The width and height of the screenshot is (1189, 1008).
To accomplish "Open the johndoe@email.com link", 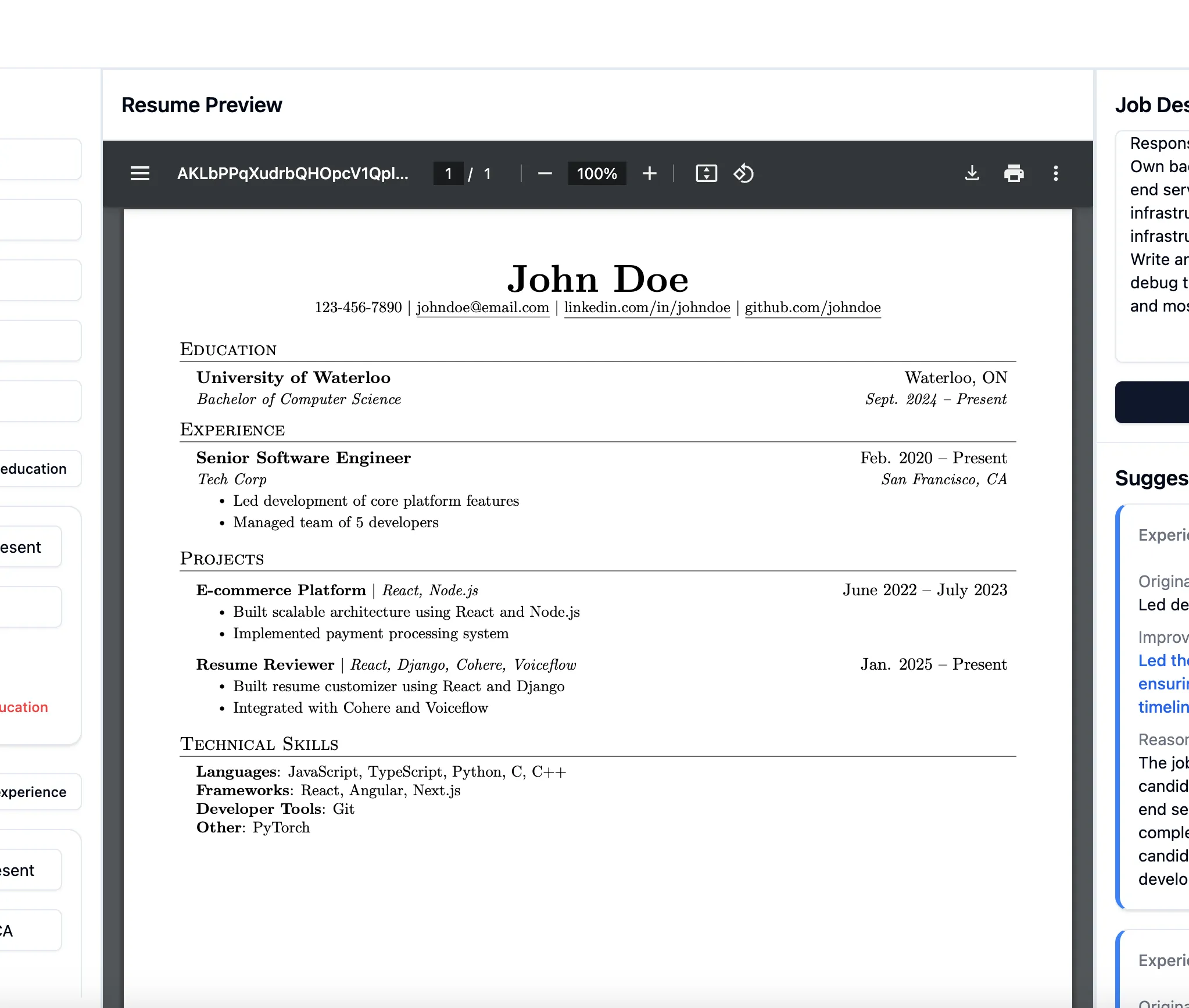I will tap(482, 308).
